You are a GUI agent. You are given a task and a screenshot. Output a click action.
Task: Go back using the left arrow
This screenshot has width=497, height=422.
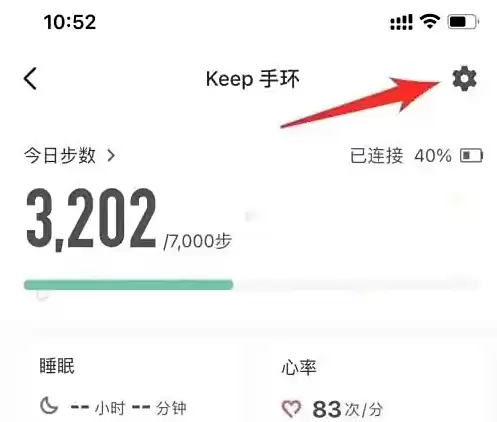click(x=30, y=79)
